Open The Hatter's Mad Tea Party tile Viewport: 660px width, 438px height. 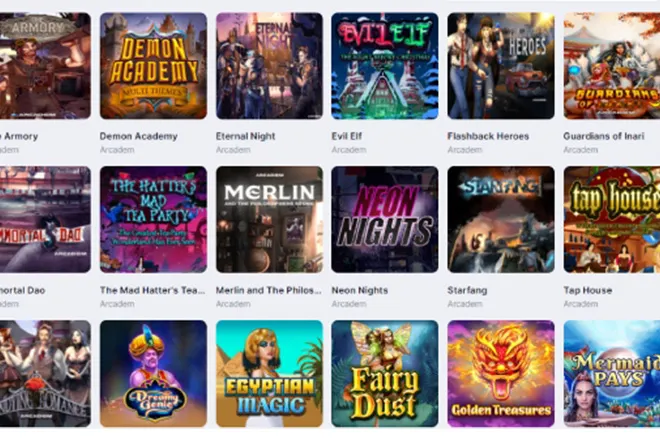click(153, 220)
